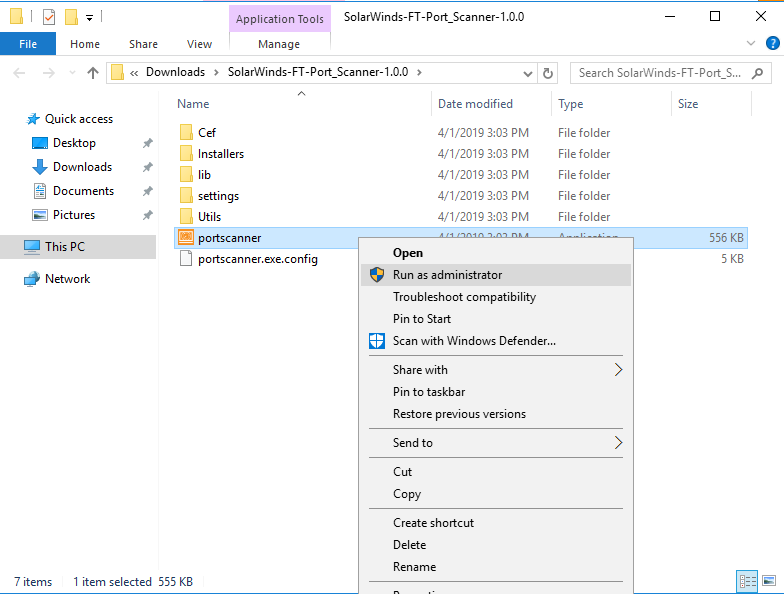This screenshot has height=594, width=784.
Task: Click the Desktop icon in navigation pane
Action: click(x=40, y=143)
